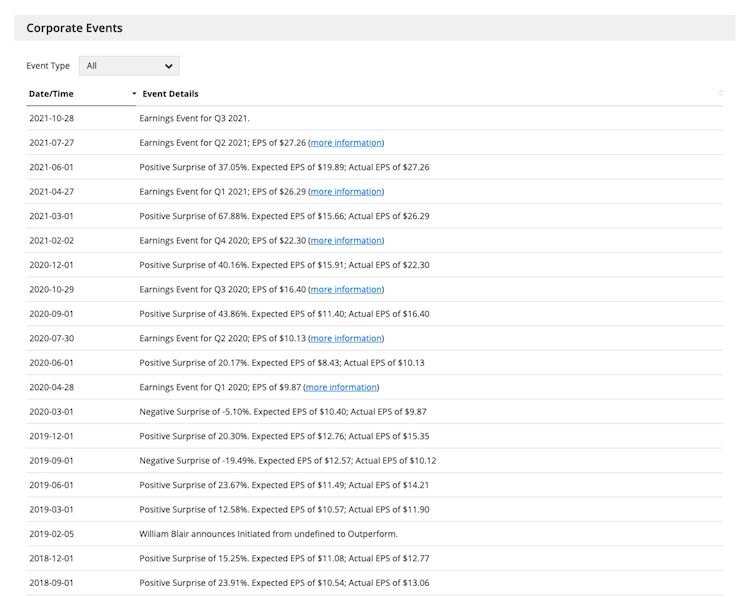750x597 pixels.
Task: Open the Event Type dropdown
Action: [x=129, y=66]
